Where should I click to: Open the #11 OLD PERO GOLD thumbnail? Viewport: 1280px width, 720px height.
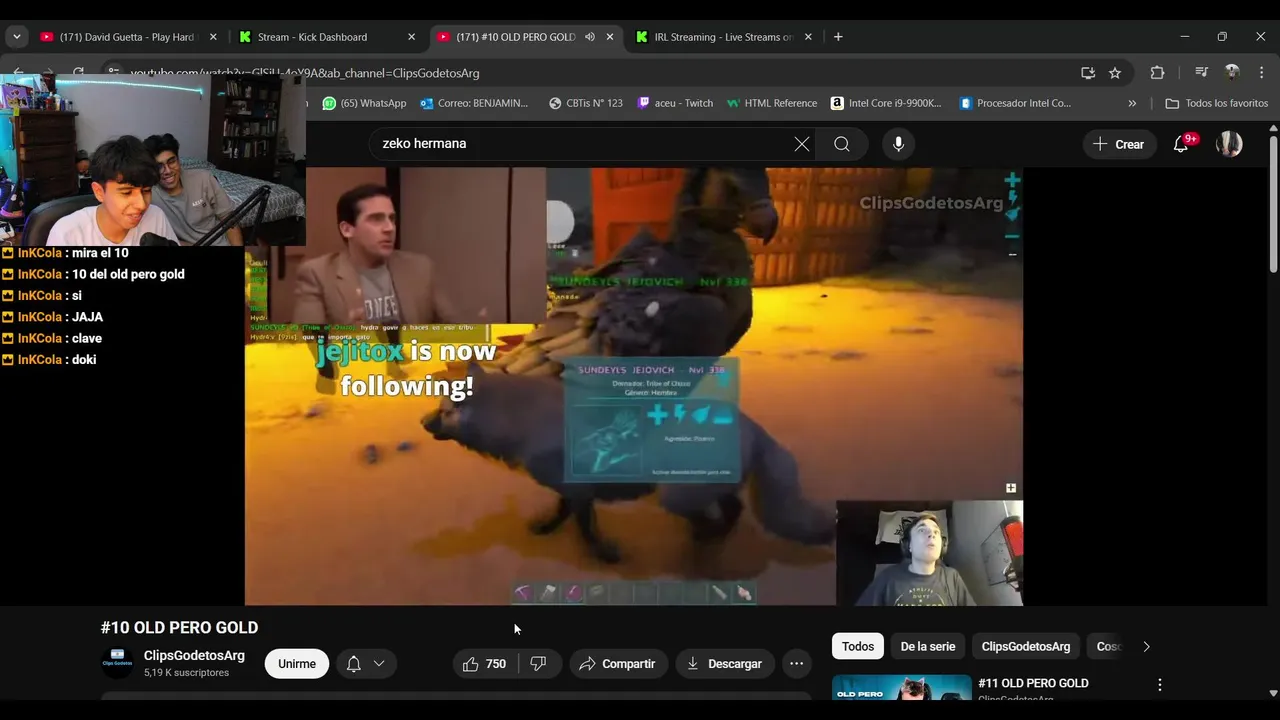[x=902, y=688]
